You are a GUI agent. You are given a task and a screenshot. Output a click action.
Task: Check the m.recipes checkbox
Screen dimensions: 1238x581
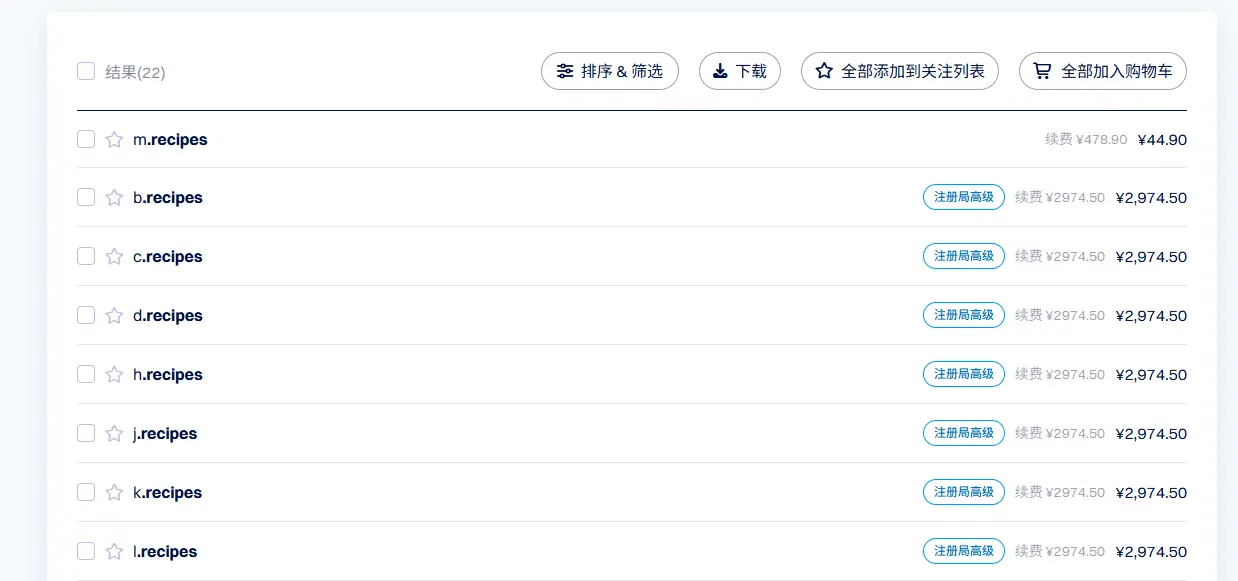tap(86, 139)
